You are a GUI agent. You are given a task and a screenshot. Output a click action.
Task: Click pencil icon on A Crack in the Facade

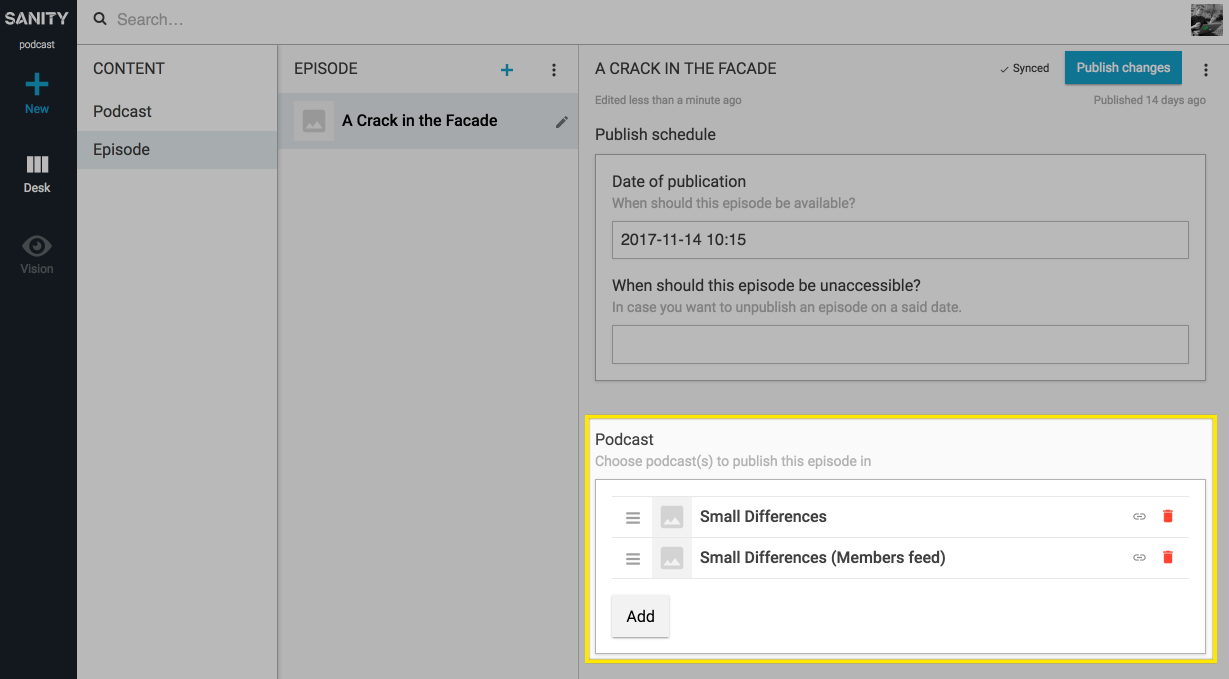pos(562,122)
